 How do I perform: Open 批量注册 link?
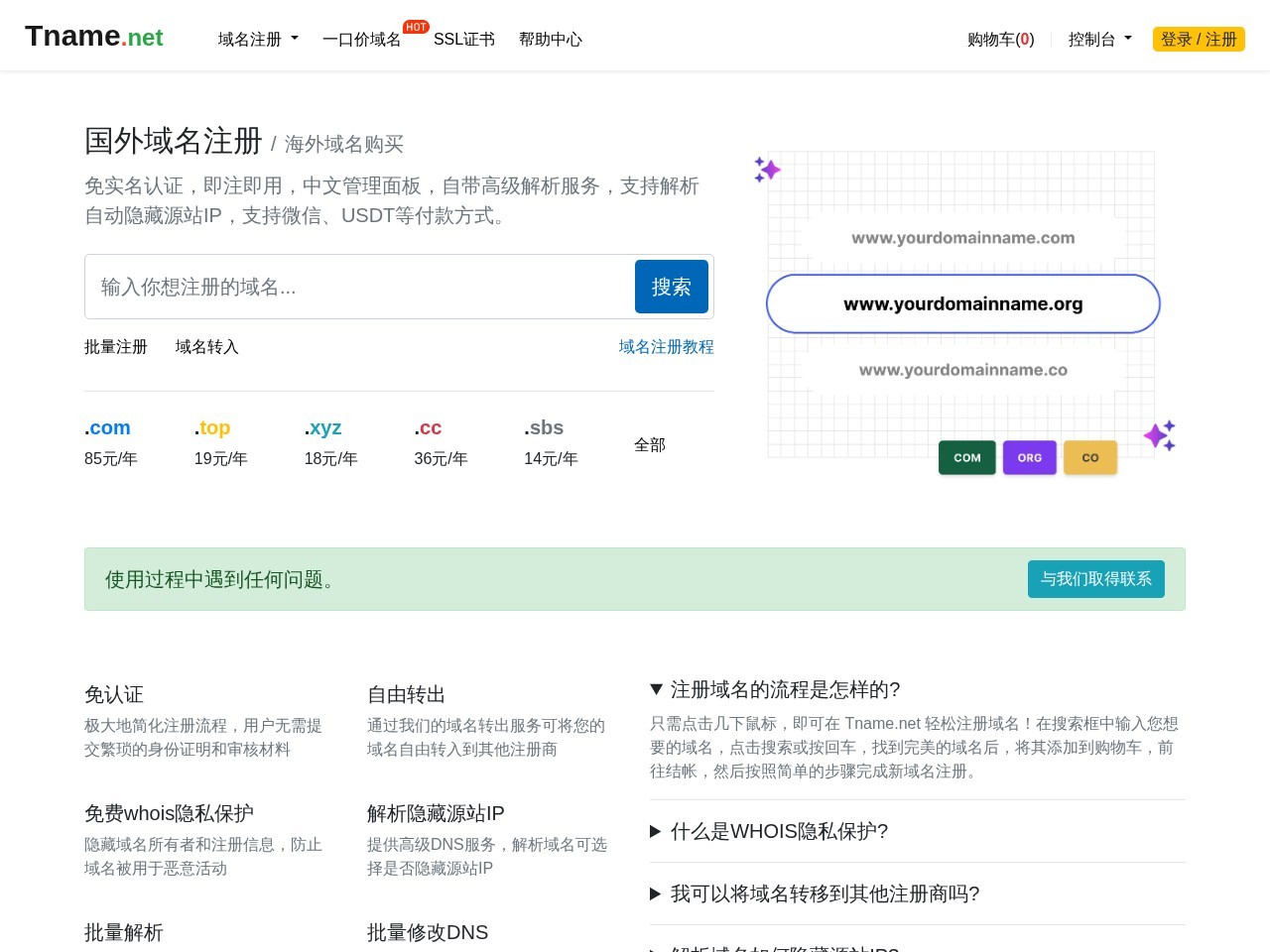116,347
